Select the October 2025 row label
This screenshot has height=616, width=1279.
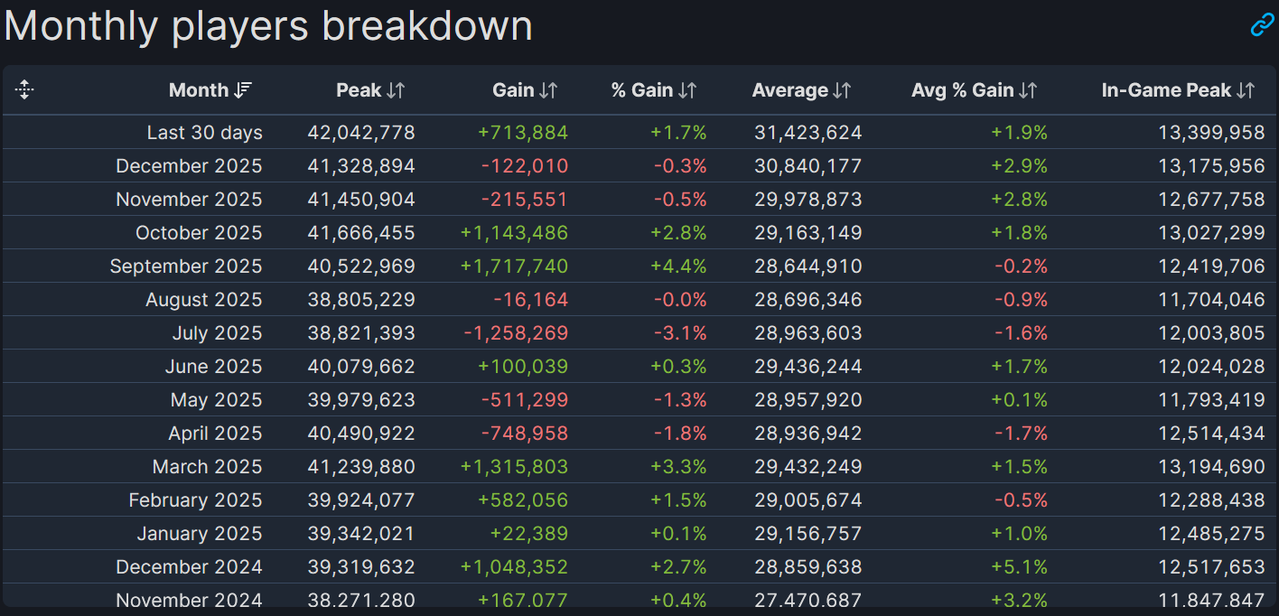click(199, 233)
